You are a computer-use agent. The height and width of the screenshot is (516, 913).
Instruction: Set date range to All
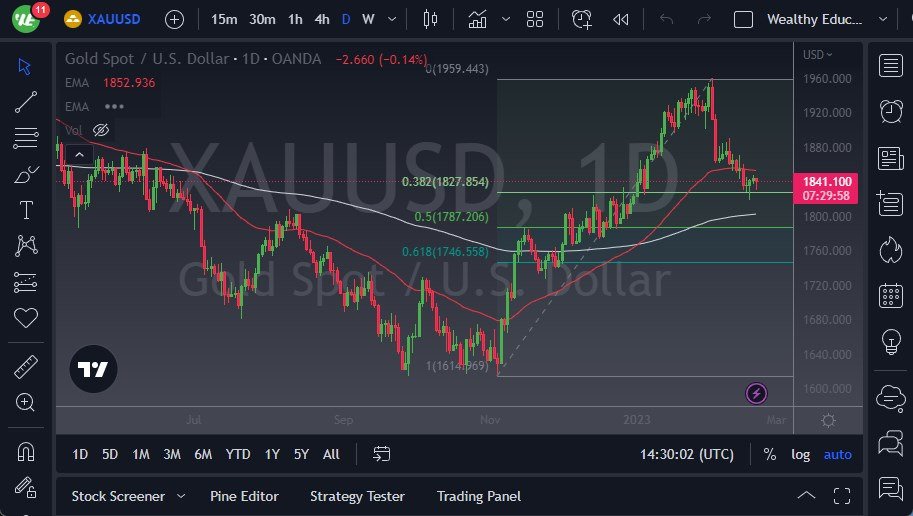(x=331, y=454)
